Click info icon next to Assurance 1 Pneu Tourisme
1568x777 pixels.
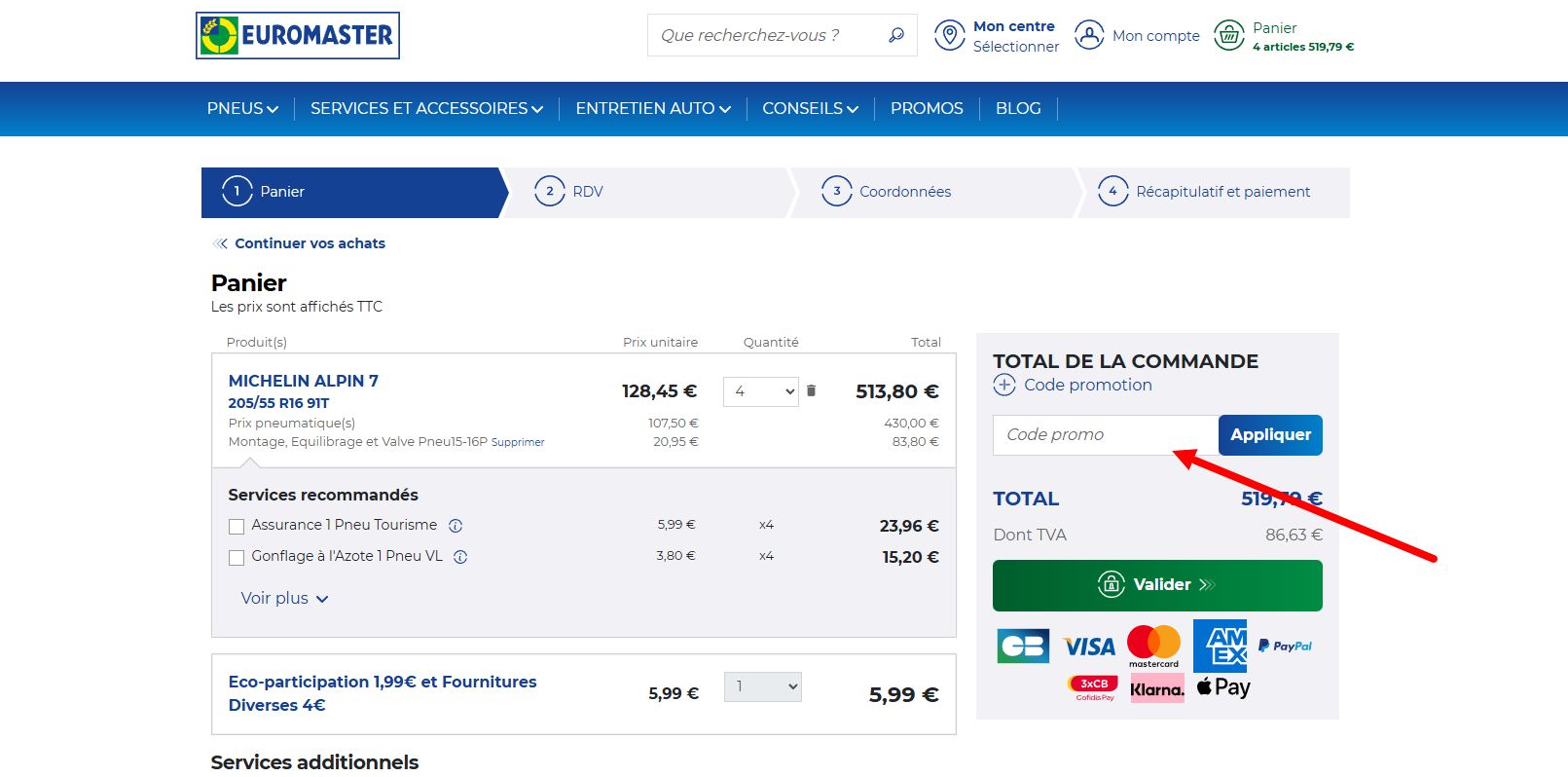456,526
